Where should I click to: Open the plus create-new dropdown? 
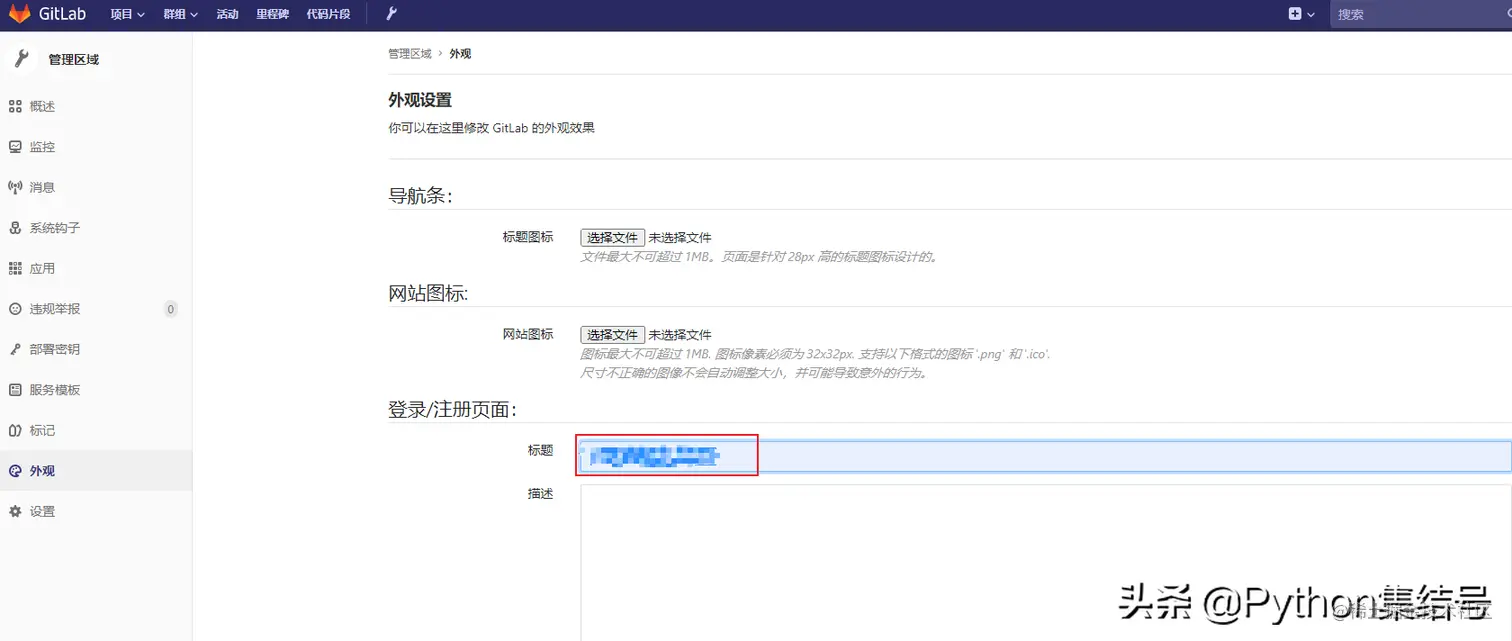pyautogui.click(x=1297, y=14)
